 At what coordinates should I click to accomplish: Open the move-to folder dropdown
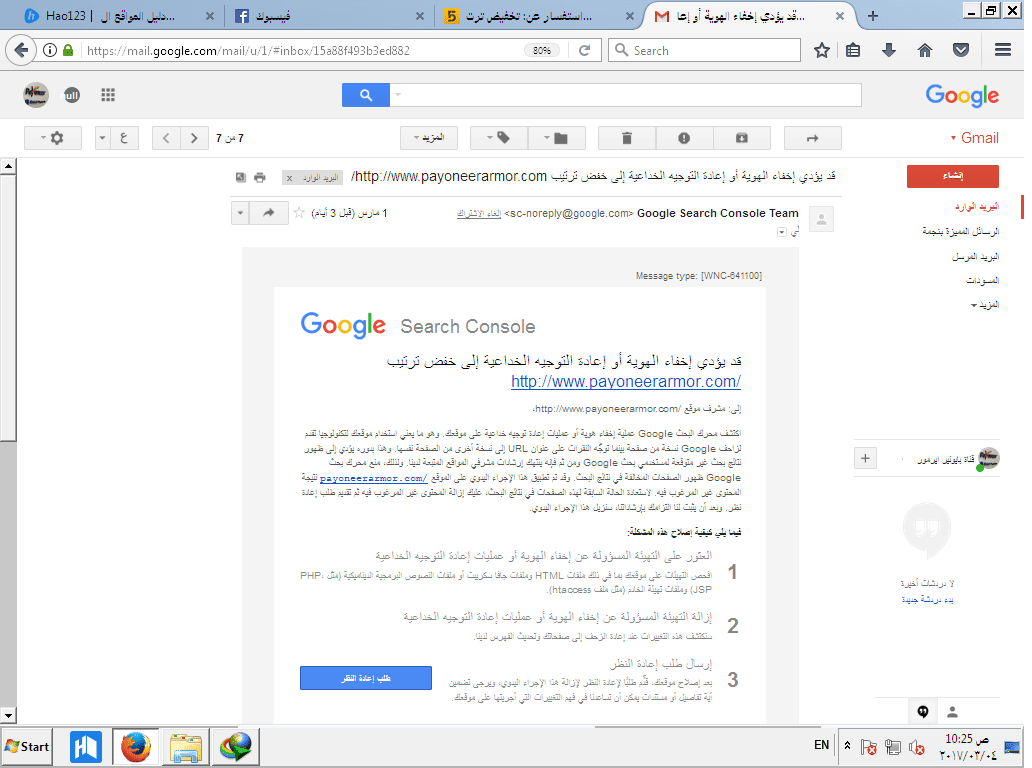(555, 138)
